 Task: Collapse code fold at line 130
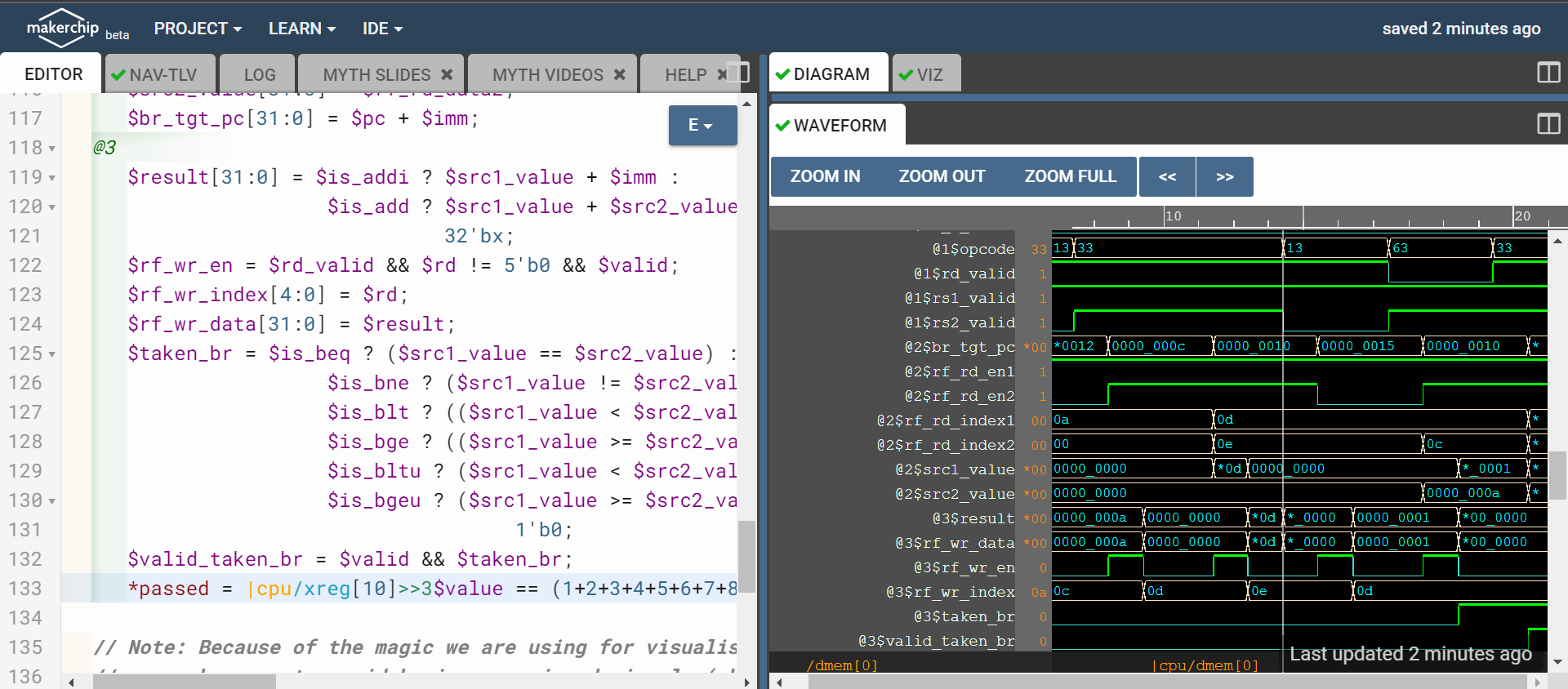(x=52, y=502)
